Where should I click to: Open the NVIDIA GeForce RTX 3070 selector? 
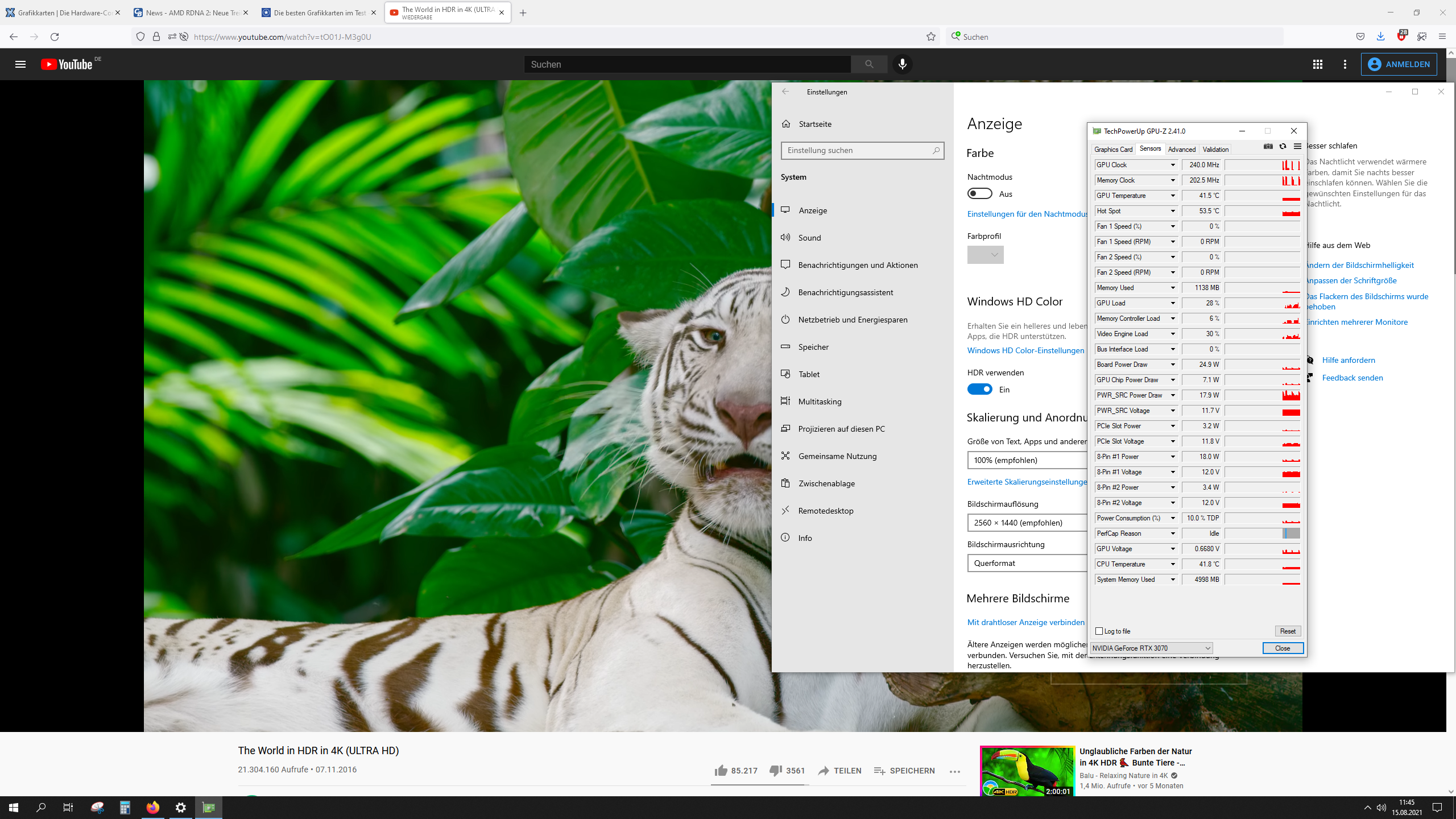(x=1151, y=648)
